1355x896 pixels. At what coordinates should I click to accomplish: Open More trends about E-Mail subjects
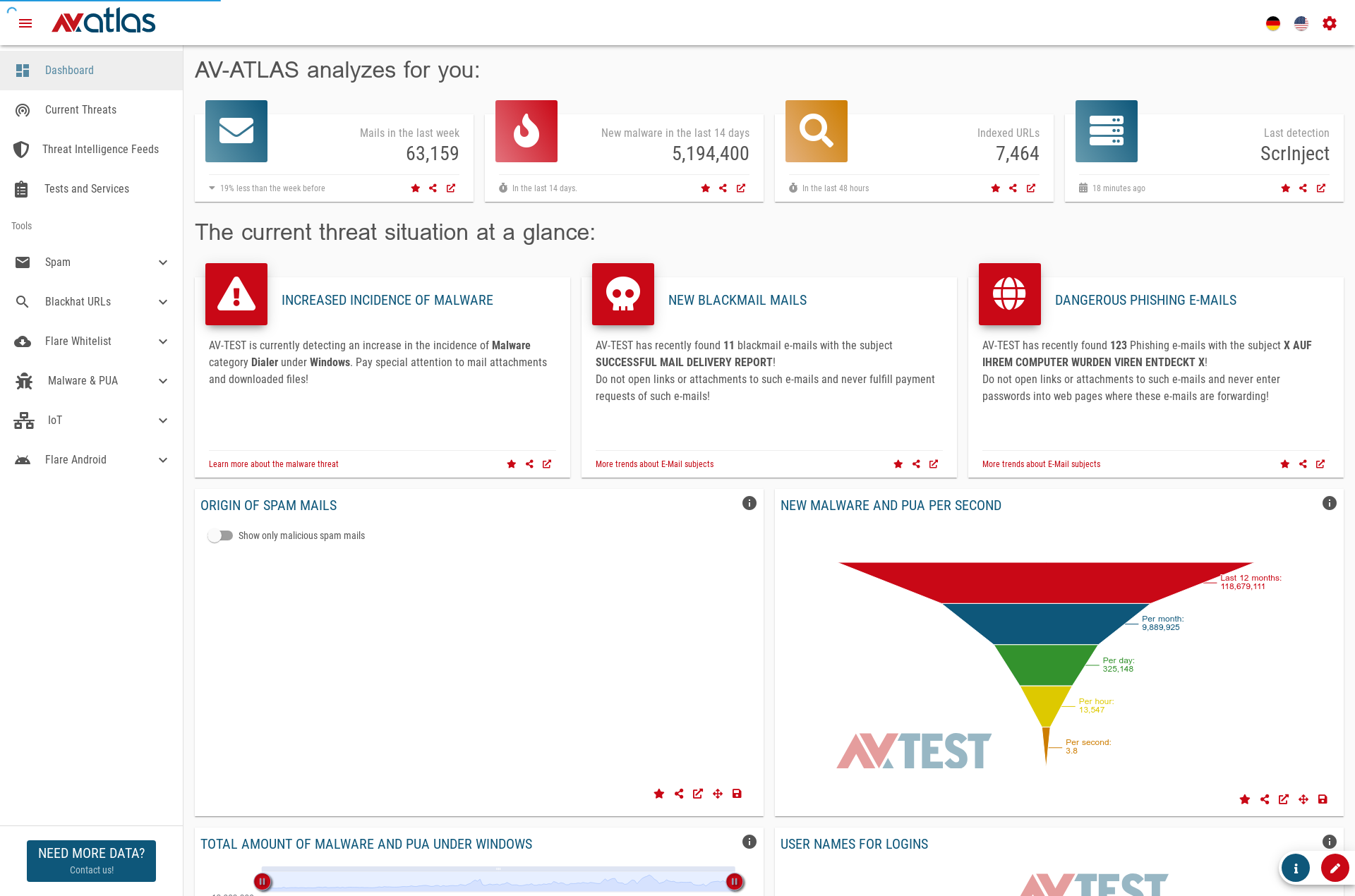(654, 464)
